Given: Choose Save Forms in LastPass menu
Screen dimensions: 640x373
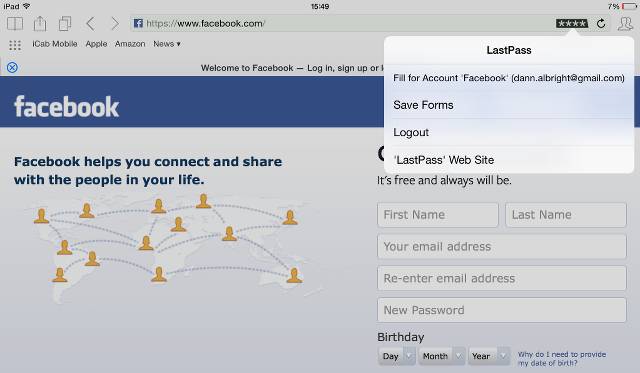Looking at the screenshot, I should click(x=509, y=105).
